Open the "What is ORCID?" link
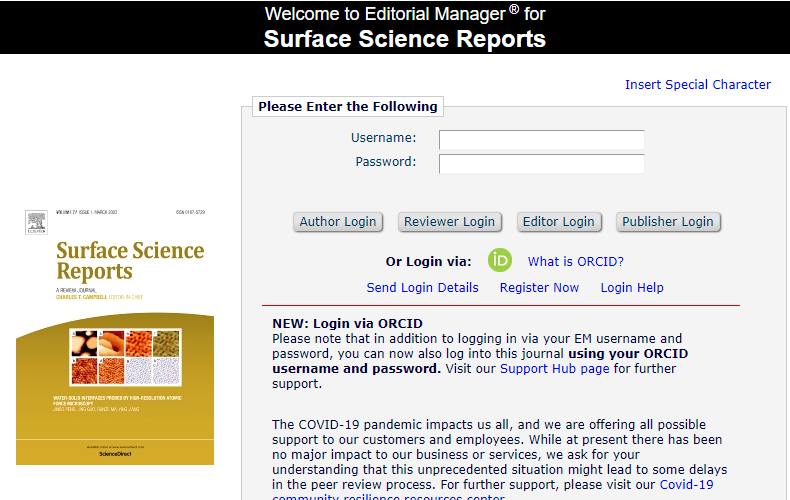The height and width of the screenshot is (500, 790). tap(575, 262)
